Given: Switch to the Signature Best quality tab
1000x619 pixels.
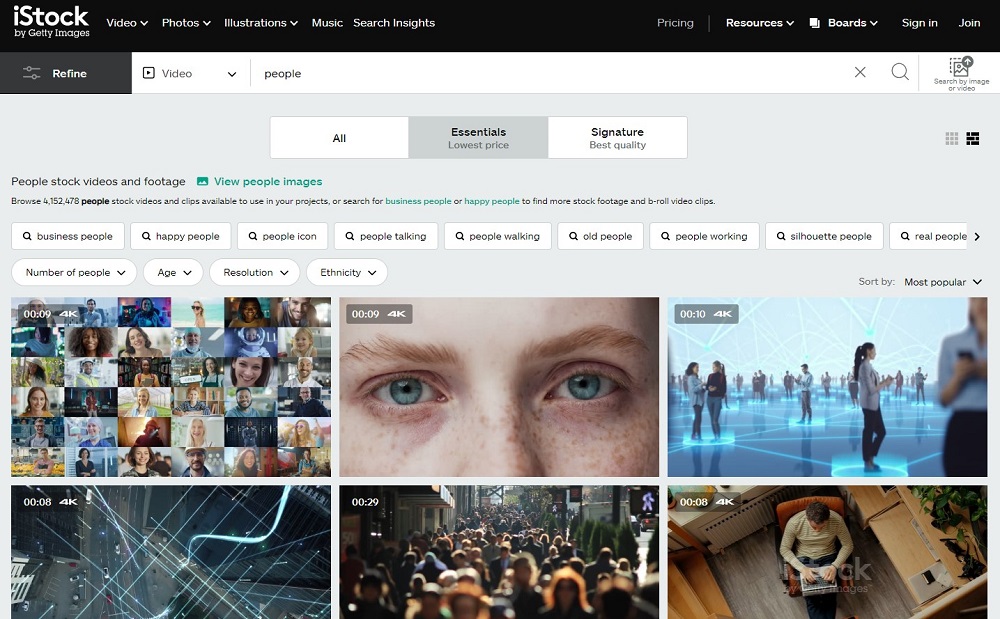Looking at the screenshot, I should pyautogui.click(x=617, y=136).
